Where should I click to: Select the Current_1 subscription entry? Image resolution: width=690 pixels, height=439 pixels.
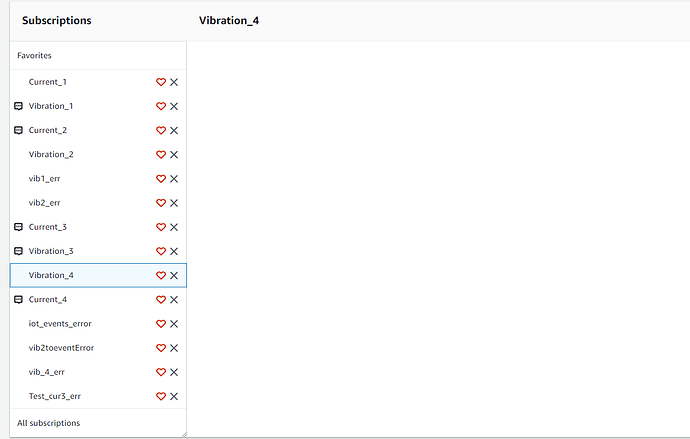click(x=98, y=82)
